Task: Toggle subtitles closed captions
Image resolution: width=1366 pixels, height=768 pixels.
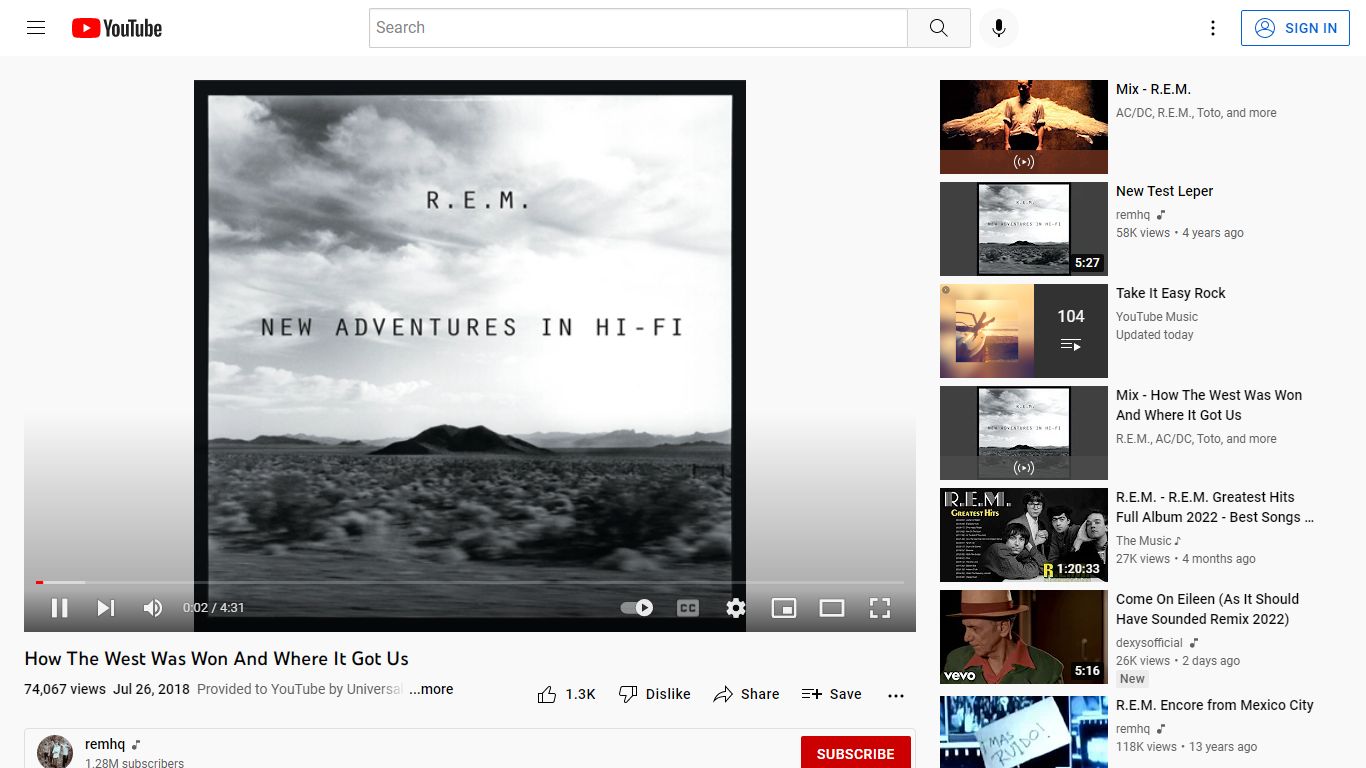Action: tap(688, 608)
